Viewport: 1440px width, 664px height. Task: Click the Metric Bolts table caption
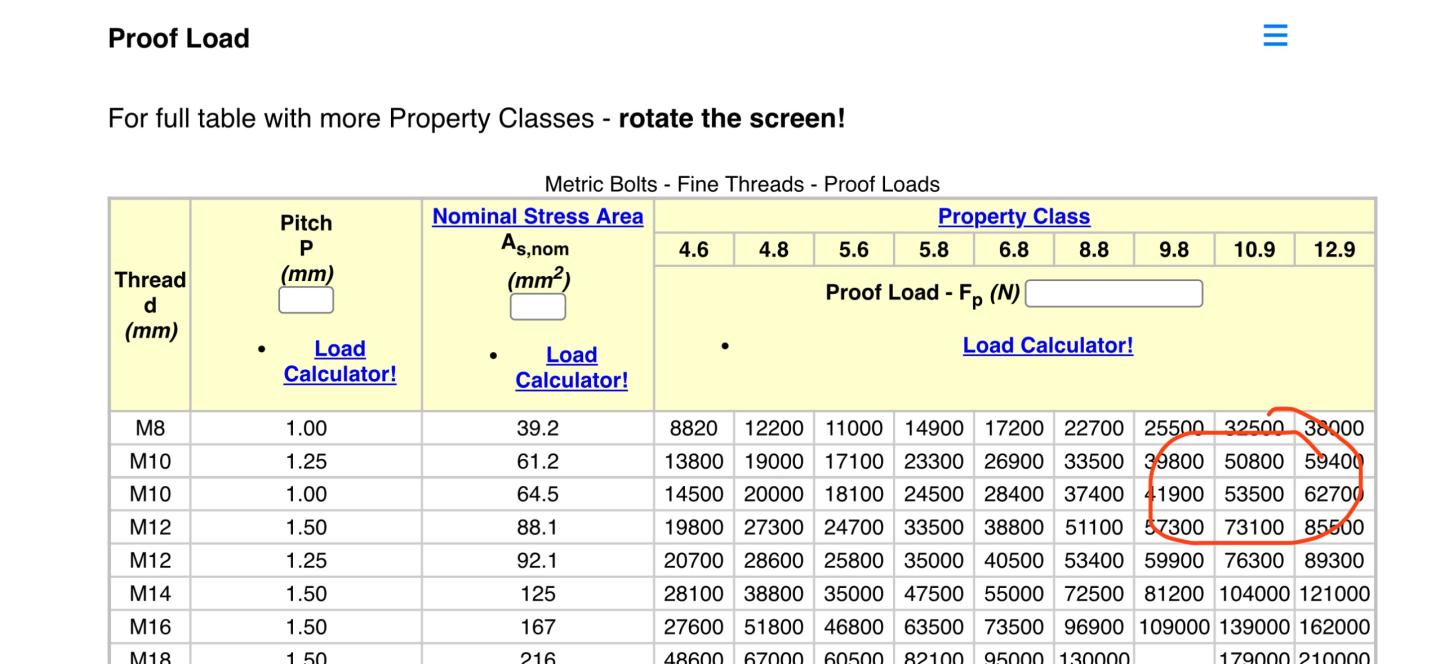click(x=742, y=184)
